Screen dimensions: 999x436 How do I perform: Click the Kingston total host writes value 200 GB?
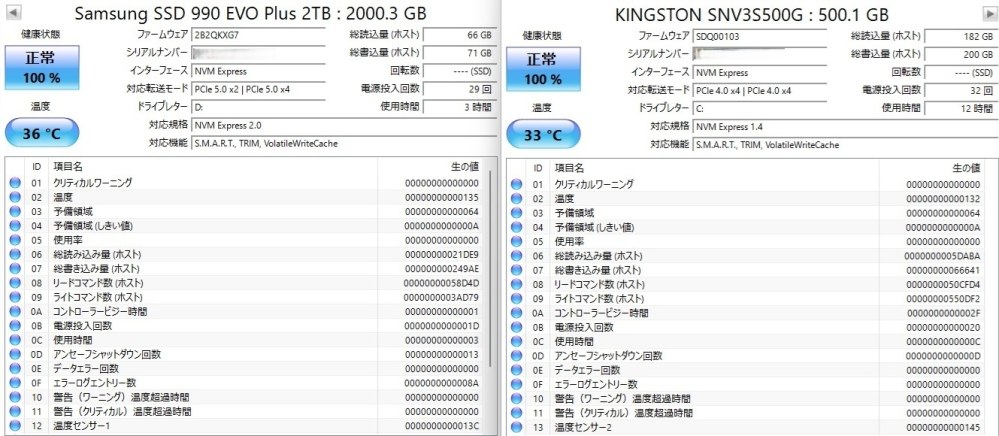960,54
